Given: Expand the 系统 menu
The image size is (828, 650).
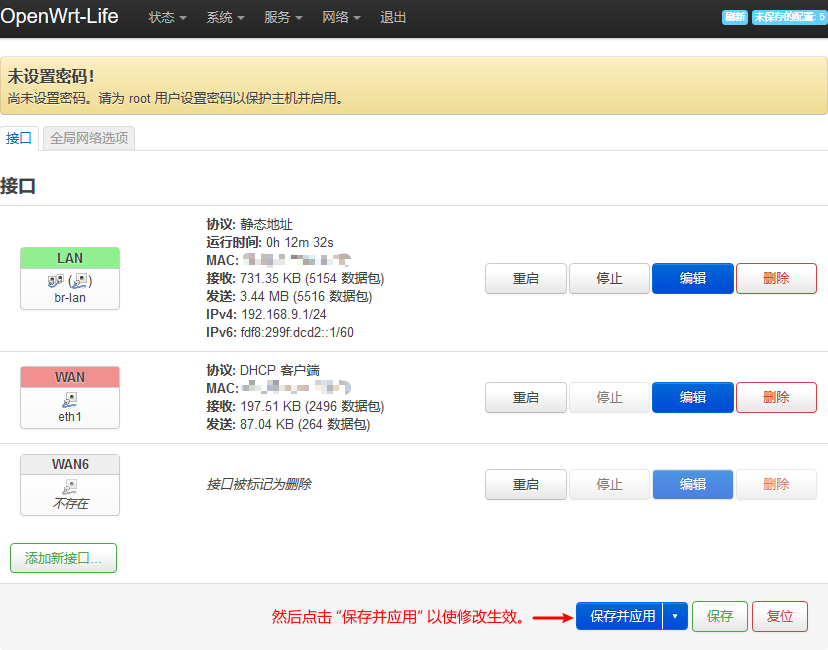Looking at the screenshot, I should pos(225,18).
